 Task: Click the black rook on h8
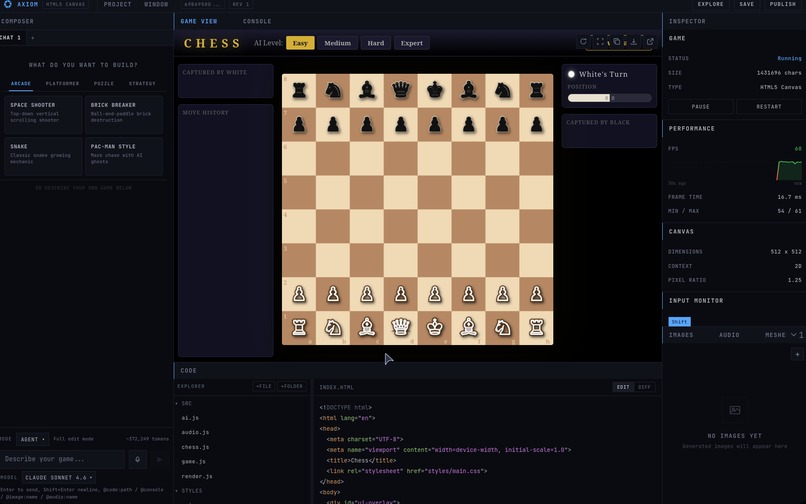point(537,91)
